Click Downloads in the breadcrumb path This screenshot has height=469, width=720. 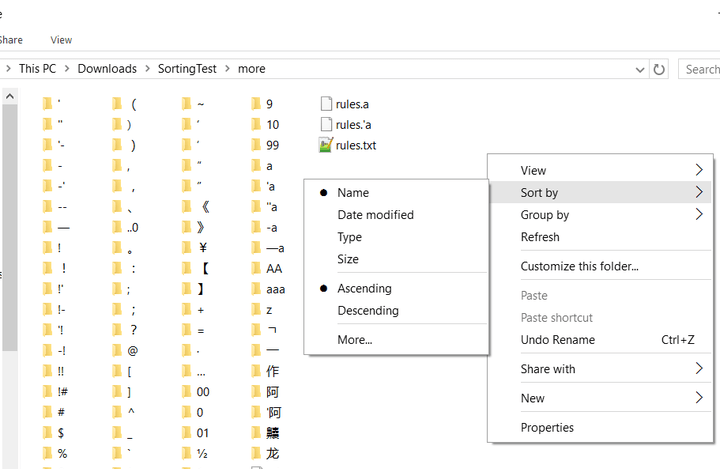click(107, 69)
